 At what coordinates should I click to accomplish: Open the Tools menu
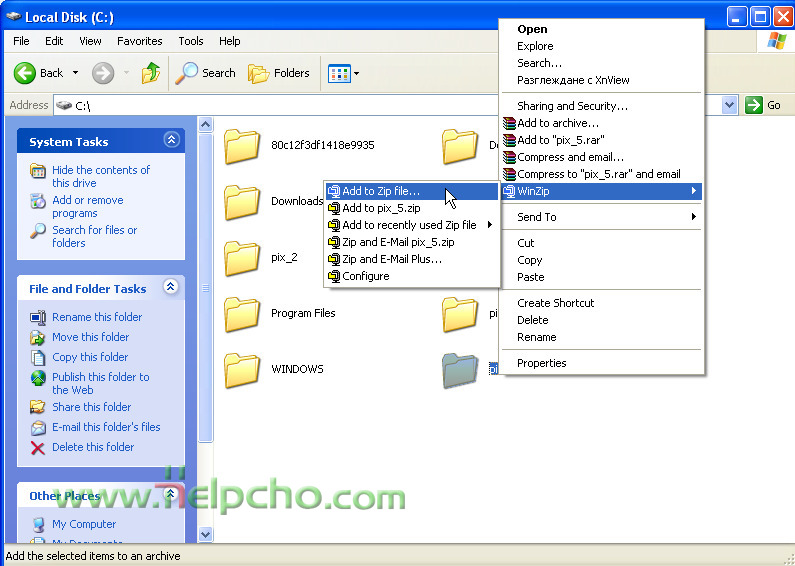[x=191, y=41]
